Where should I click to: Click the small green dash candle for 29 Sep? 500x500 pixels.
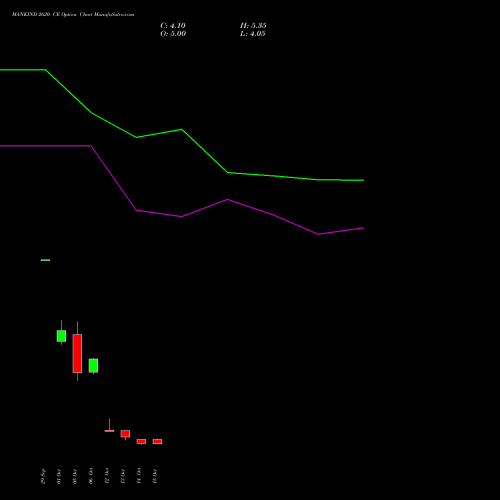(x=45, y=260)
